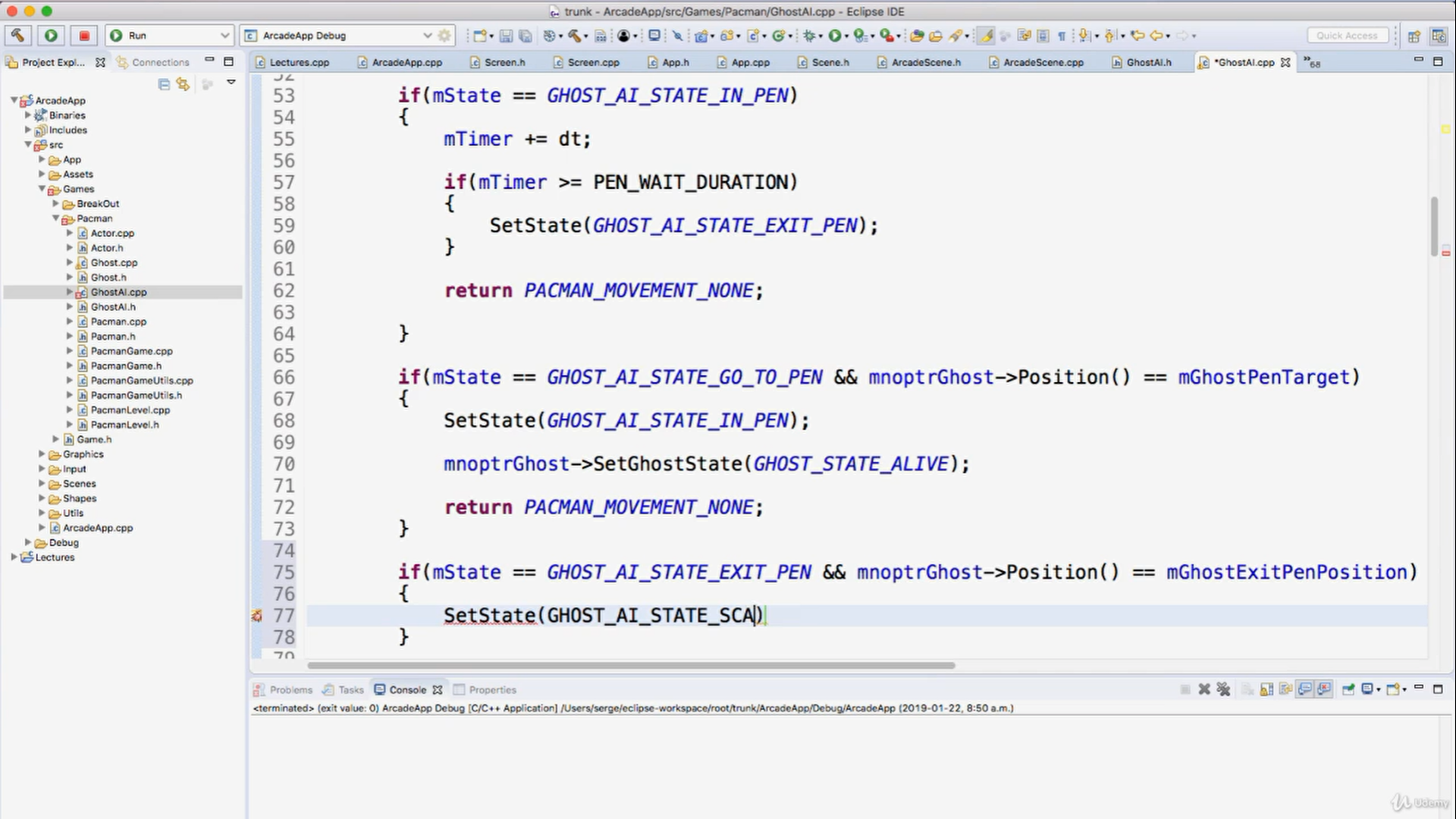The width and height of the screenshot is (1456, 819).
Task: Click the error marker on line 77
Action: [257, 616]
